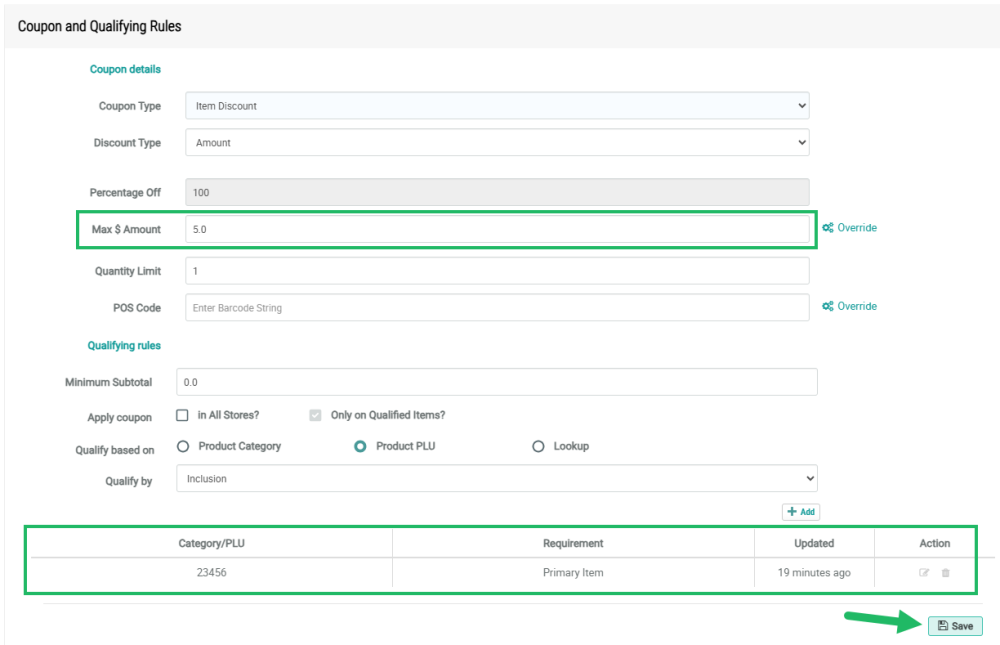1000x645 pixels.
Task: Click the edit icon for PLU 23456
Action: pos(924,573)
